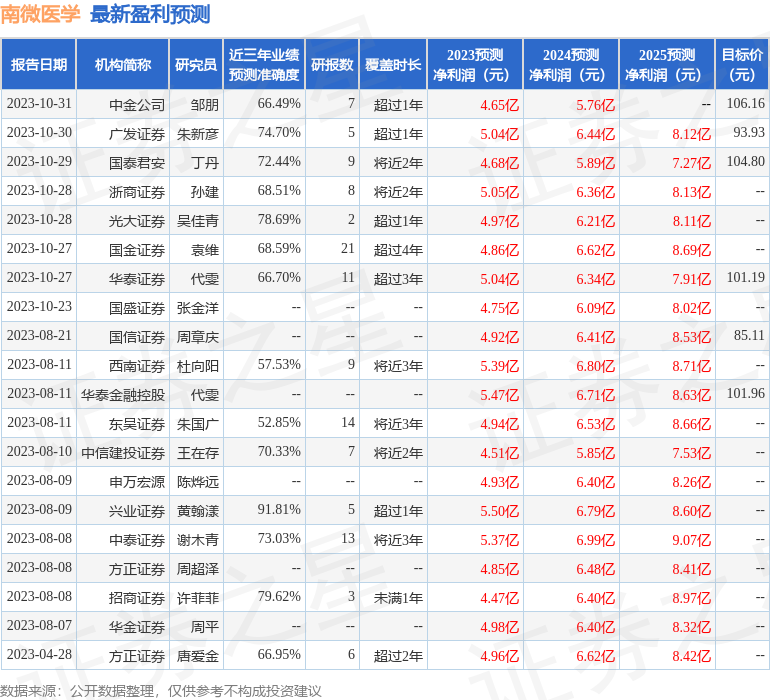
Task: Click coverage duration 超过4年
Action: pos(398,250)
